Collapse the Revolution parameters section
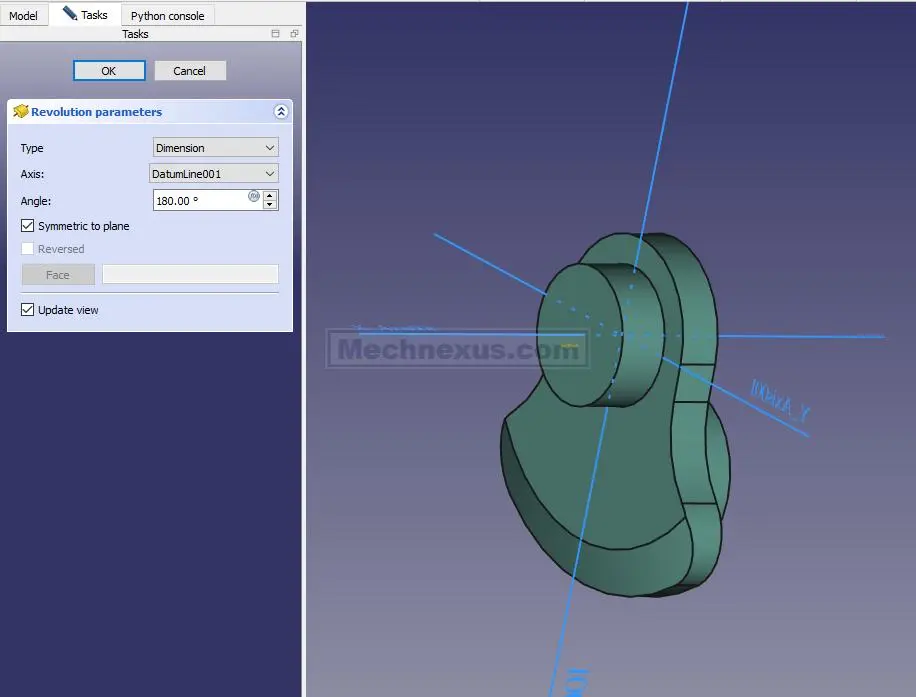The image size is (916, 697). click(281, 112)
